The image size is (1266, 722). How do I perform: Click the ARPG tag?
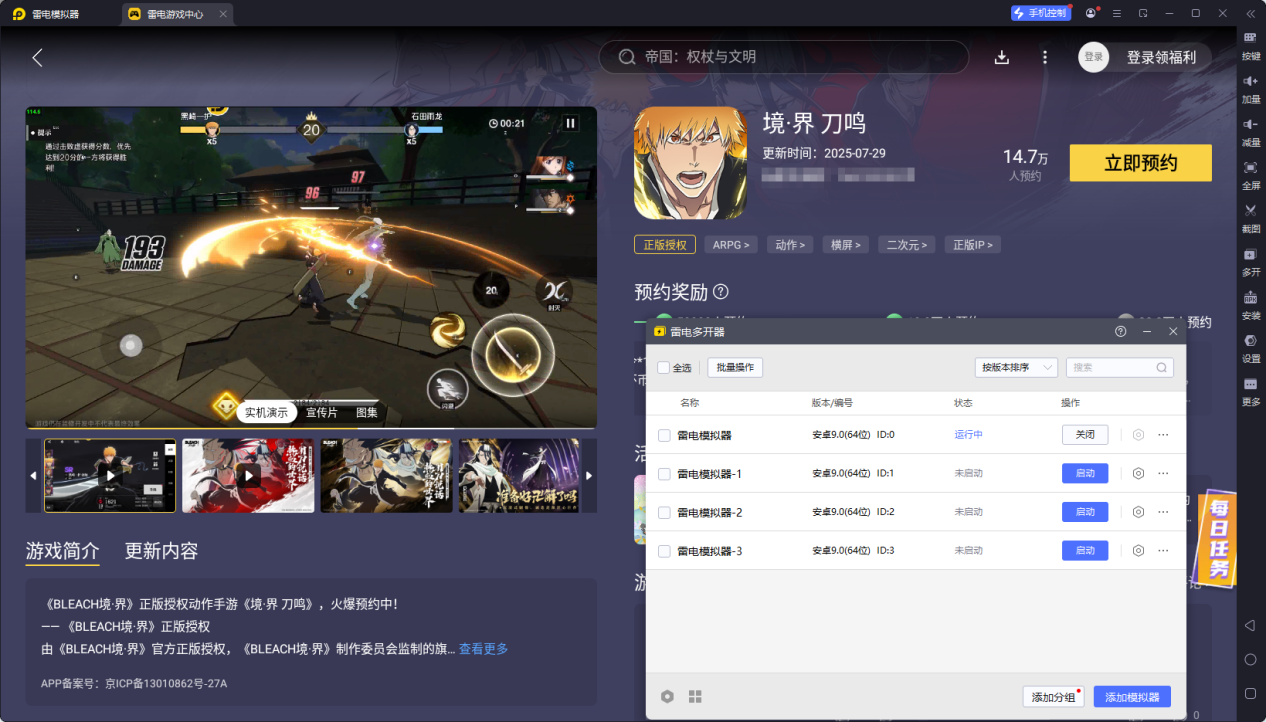[x=731, y=244]
